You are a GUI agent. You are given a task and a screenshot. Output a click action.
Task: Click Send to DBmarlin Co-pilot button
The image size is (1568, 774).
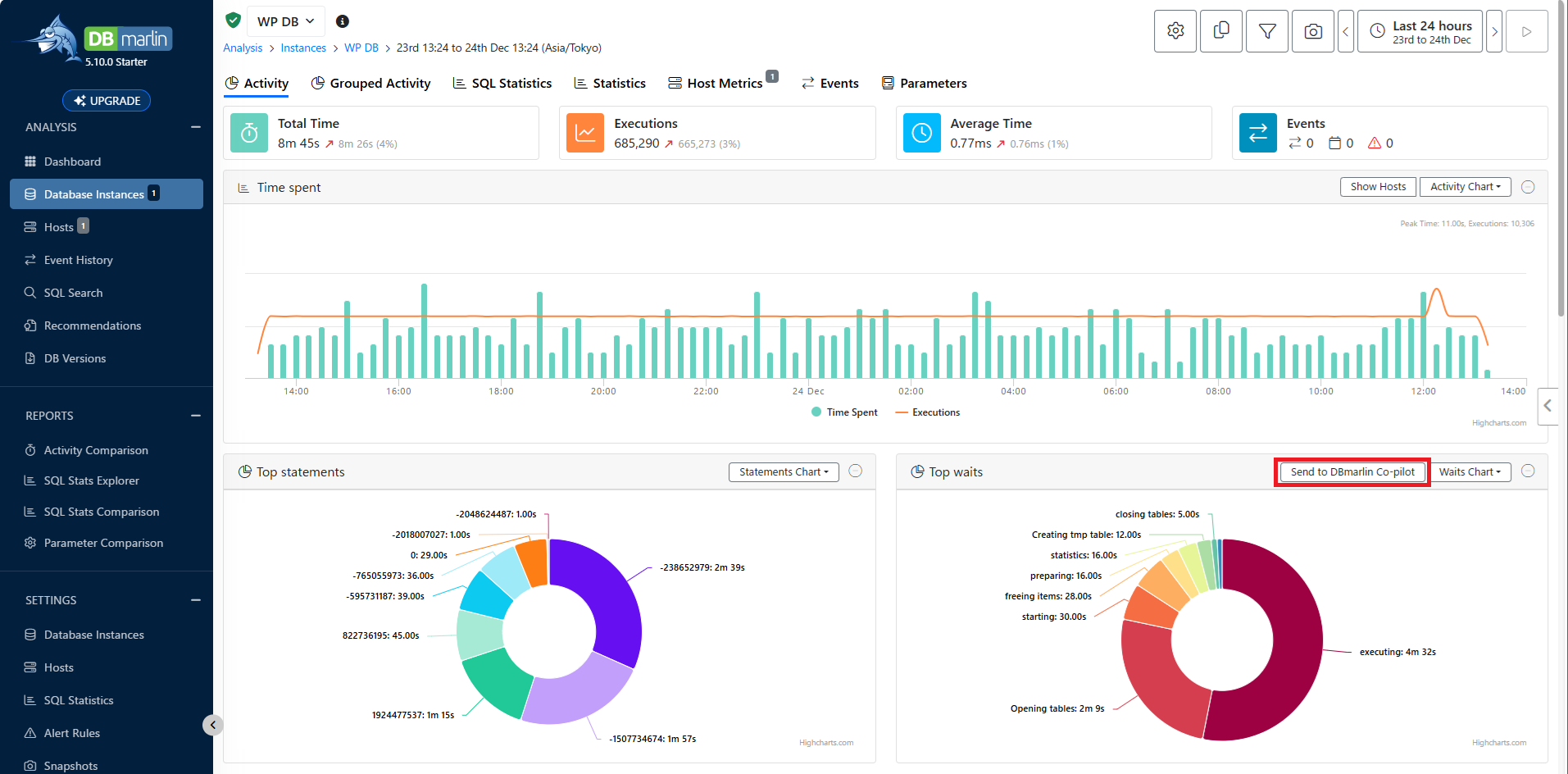coord(1352,472)
